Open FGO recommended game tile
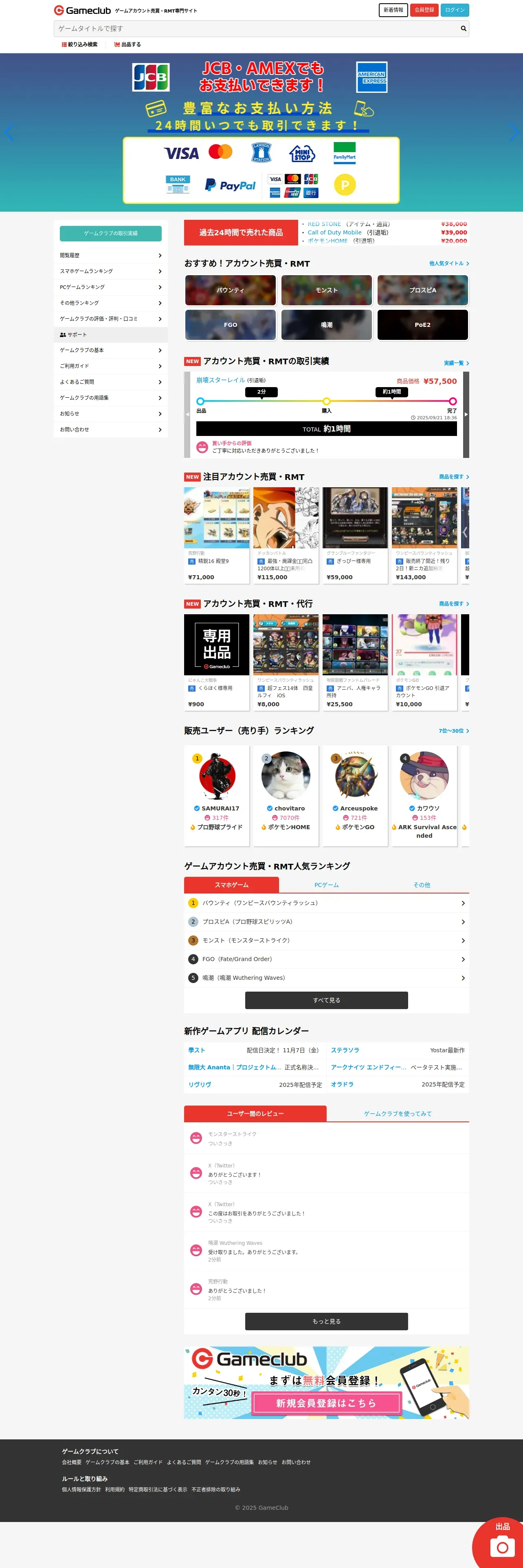The width and height of the screenshot is (523, 1568). click(231, 325)
